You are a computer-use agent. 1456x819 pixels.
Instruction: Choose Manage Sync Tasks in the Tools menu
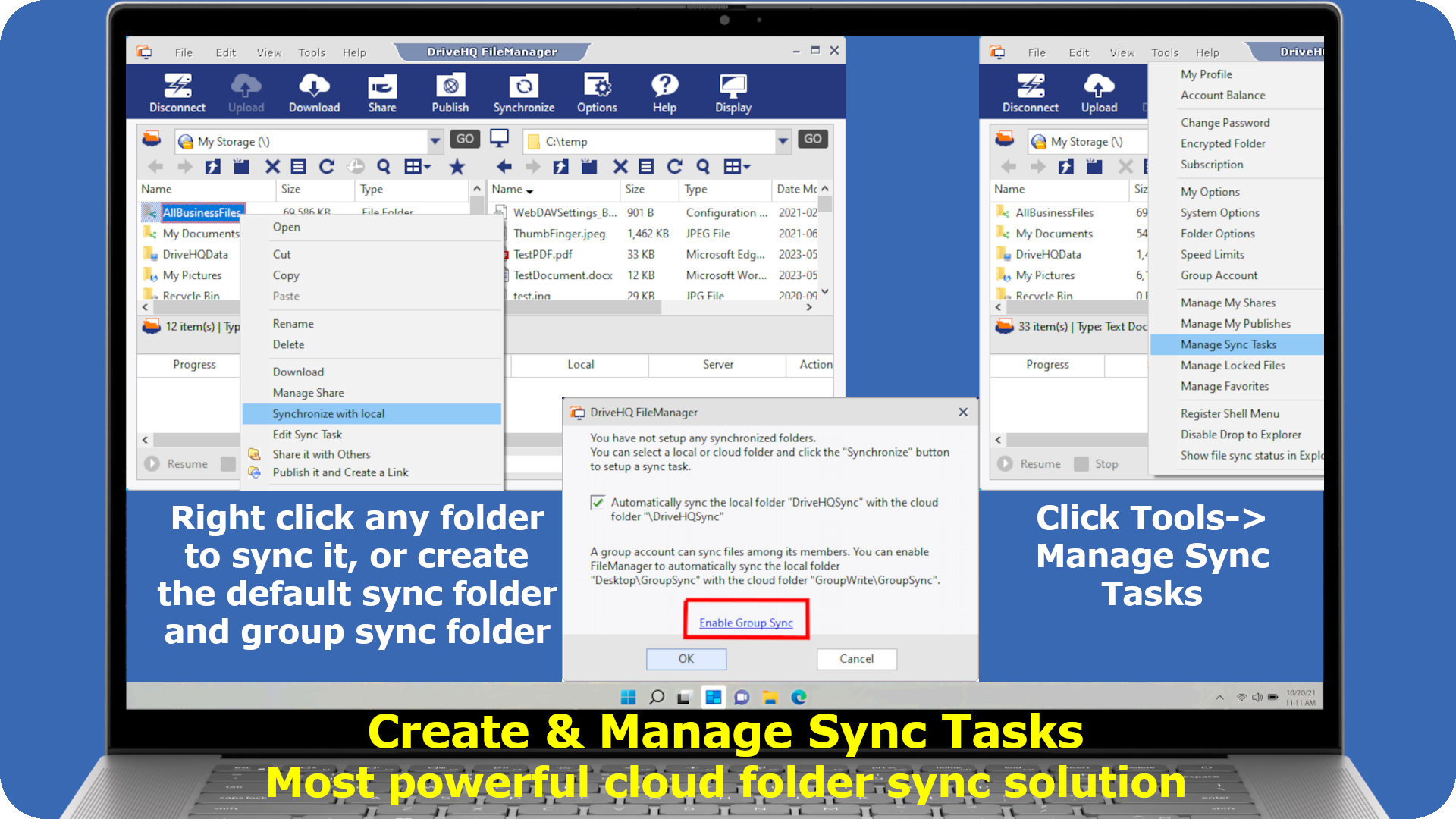click(x=1228, y=344)
